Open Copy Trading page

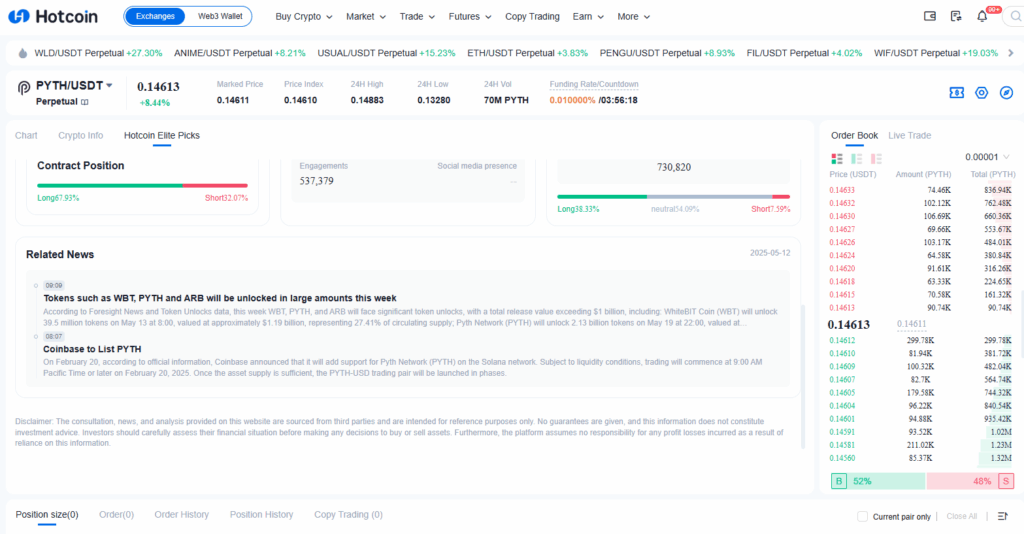click(532, 16)
